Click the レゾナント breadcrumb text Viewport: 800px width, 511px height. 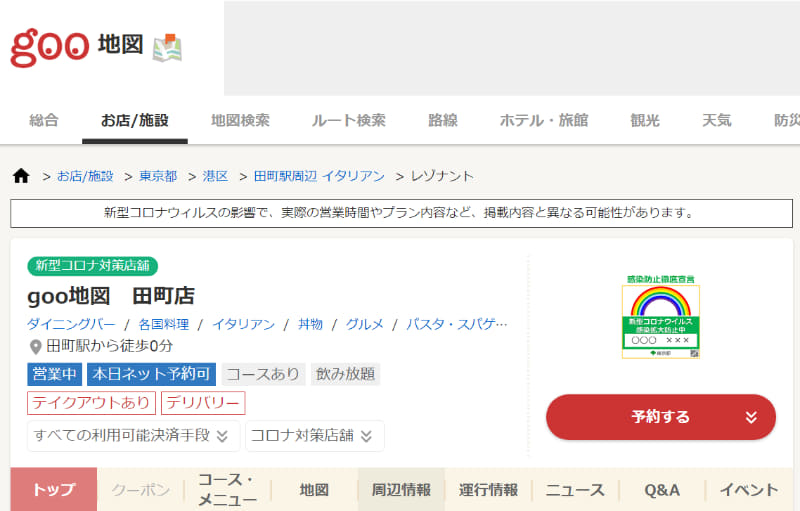[442, 176]
